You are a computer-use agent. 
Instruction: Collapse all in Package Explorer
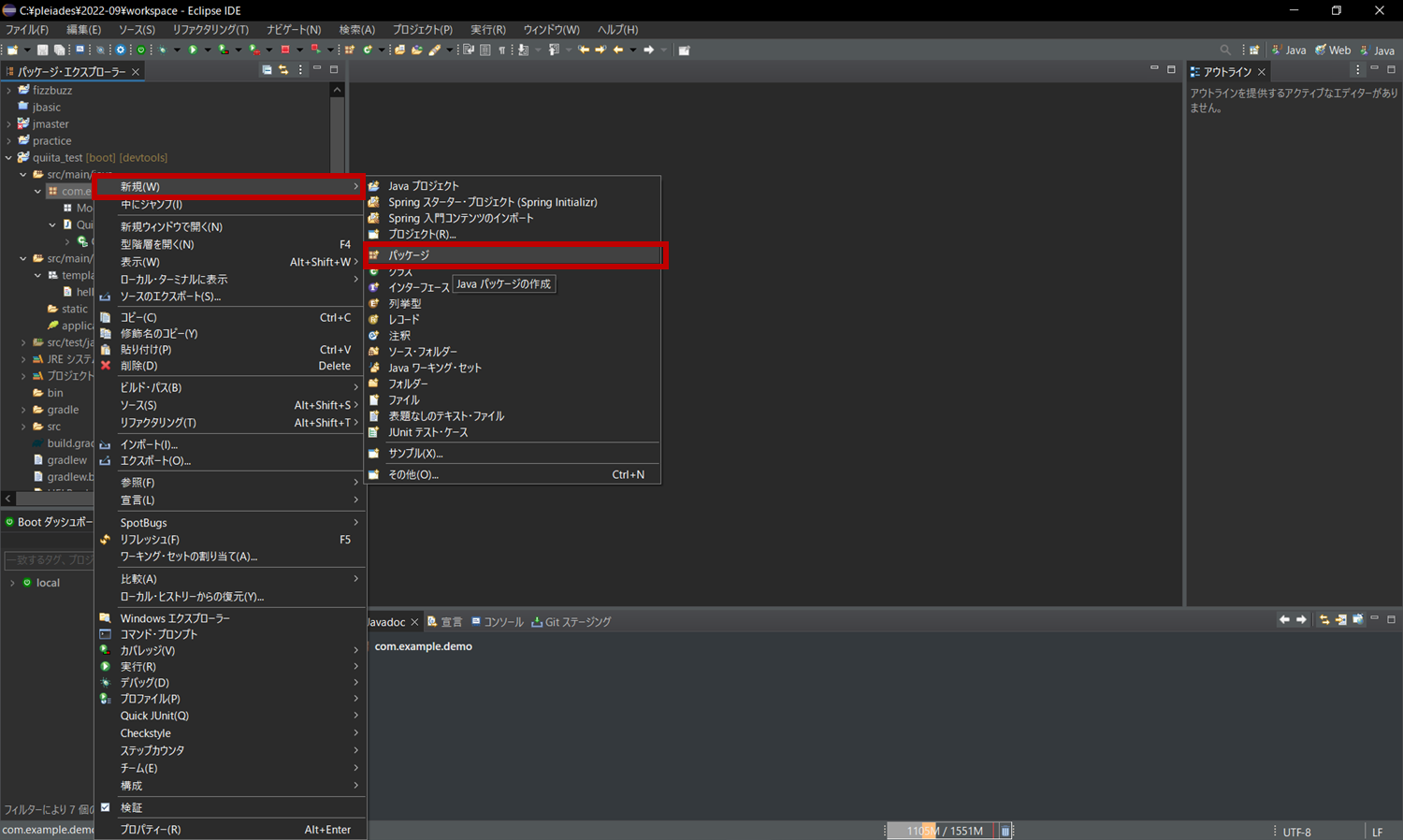click(x=267, y=70)
